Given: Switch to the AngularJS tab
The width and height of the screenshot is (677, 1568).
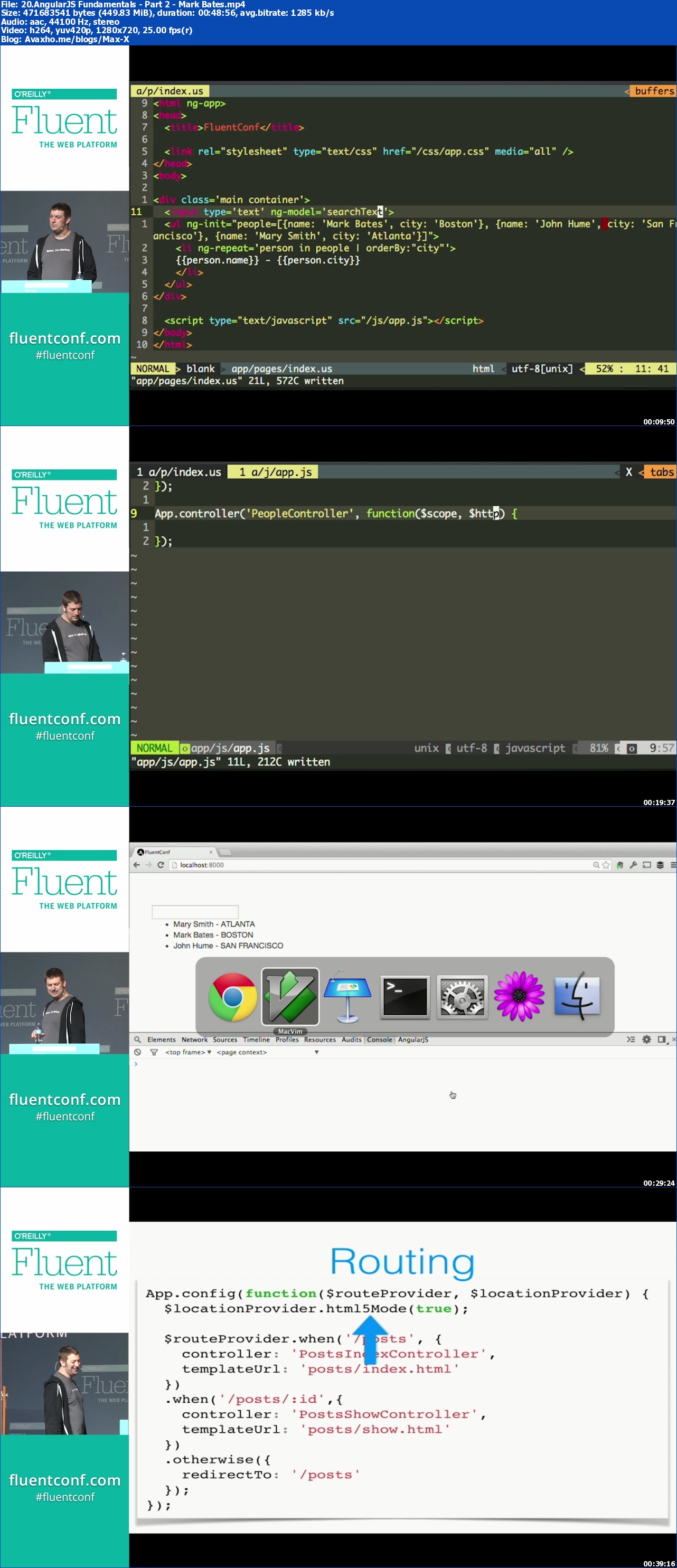Looking at the screenshot, I should pos(413,1040).
